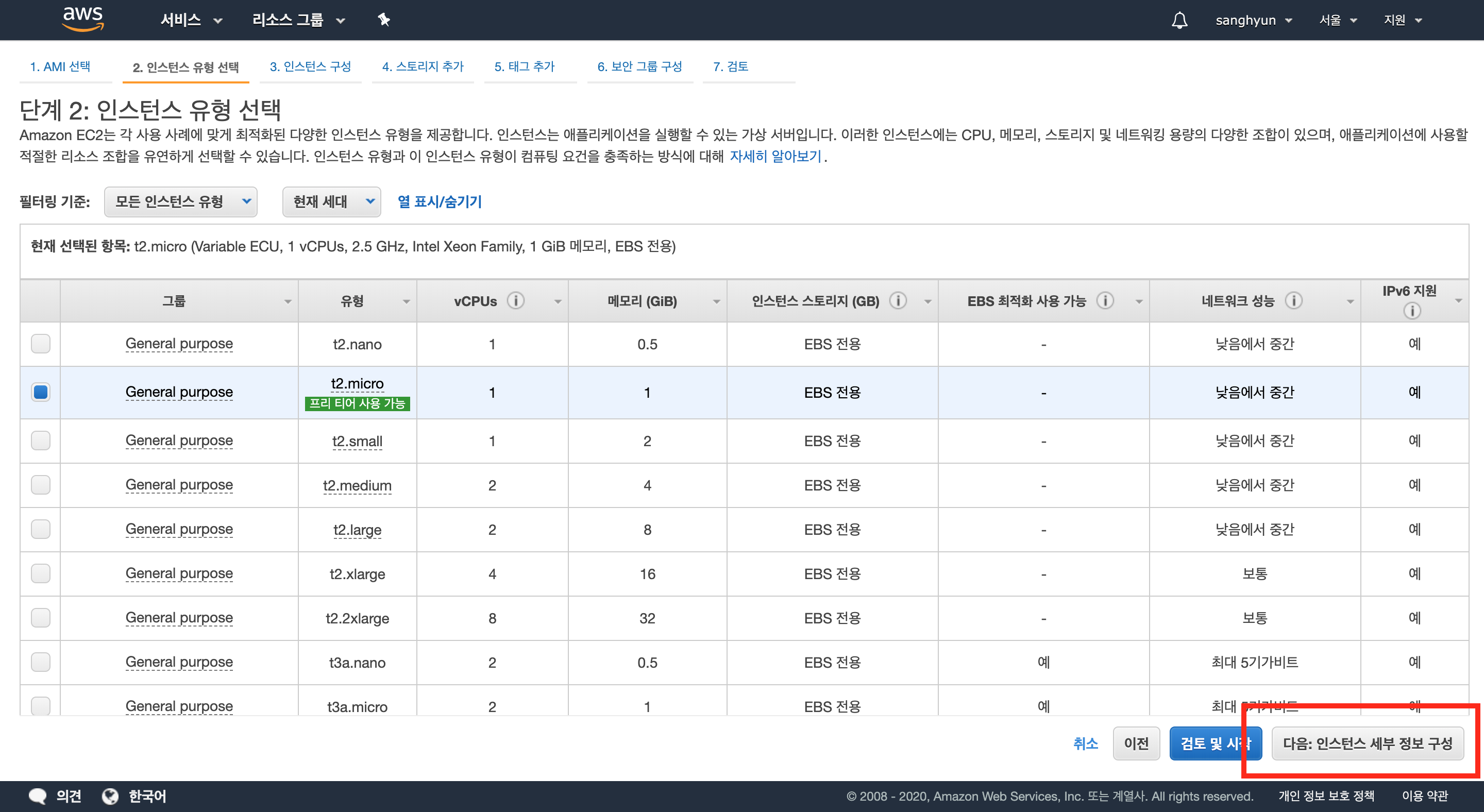
Task: Open the notifications bell icon
Action: 1179,20
